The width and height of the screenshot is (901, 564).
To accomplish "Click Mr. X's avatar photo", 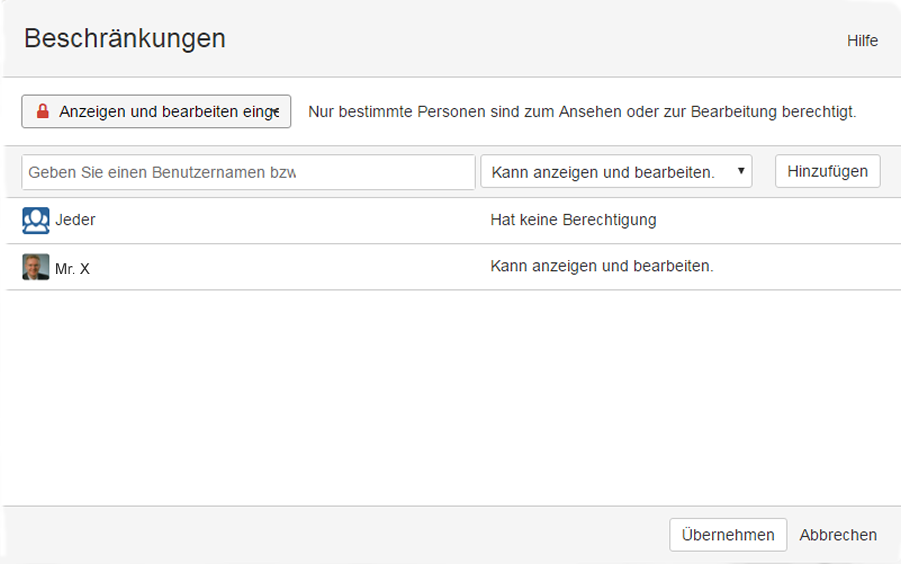I will [x=36, y=267].
